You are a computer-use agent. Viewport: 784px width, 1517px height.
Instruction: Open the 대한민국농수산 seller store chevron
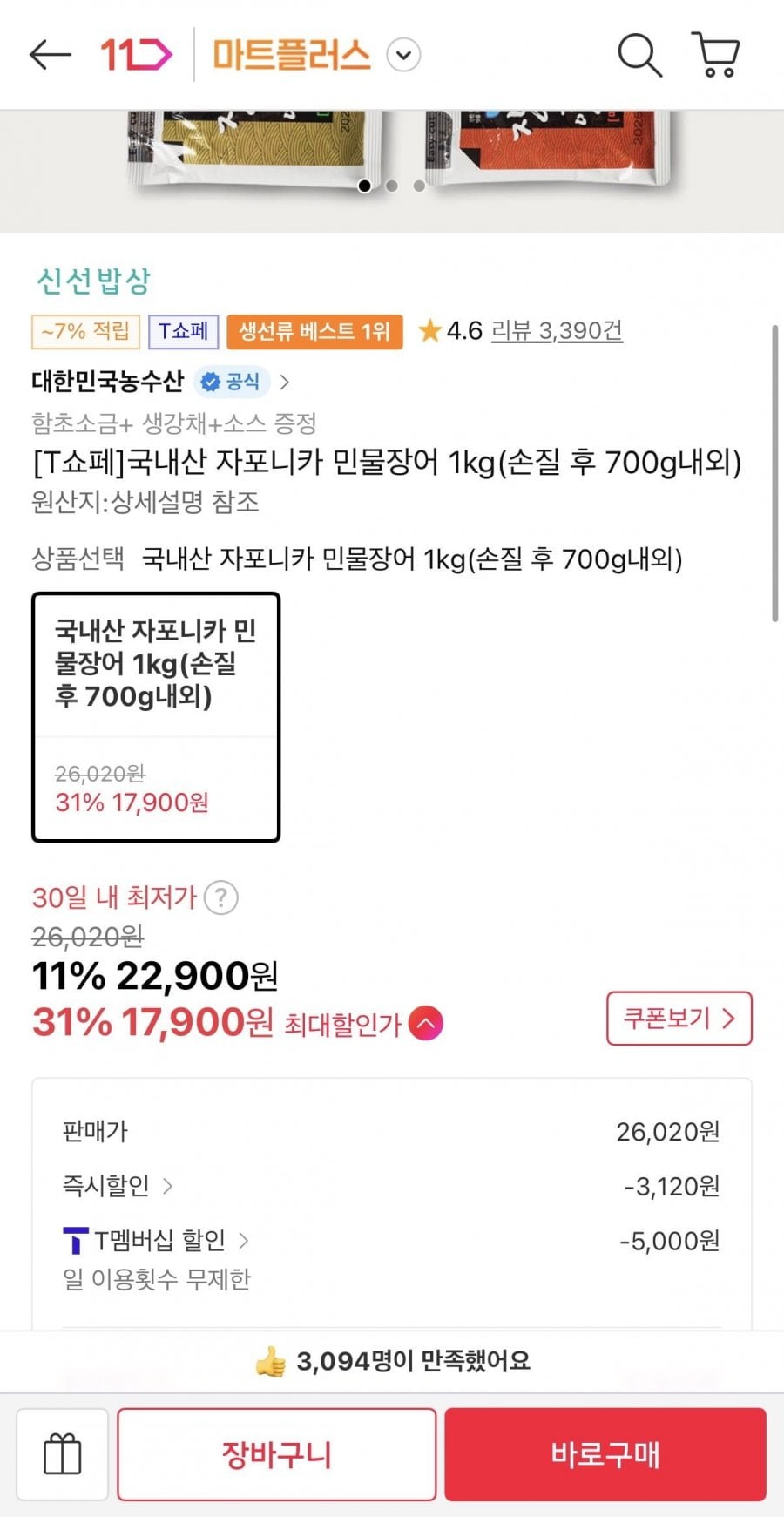[285, 382]
